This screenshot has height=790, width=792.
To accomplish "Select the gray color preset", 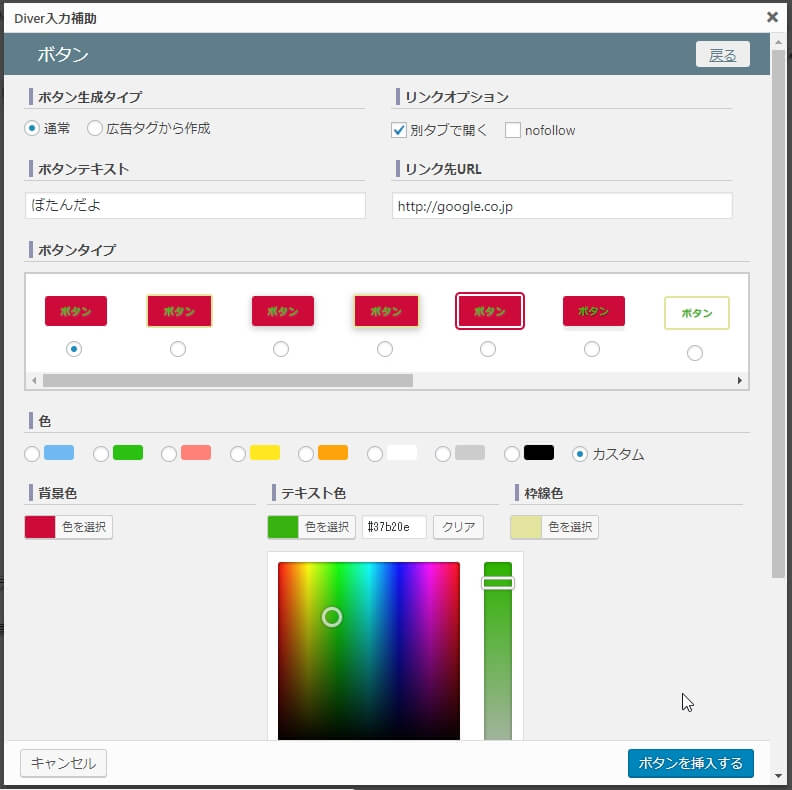I will pos(443,454).
